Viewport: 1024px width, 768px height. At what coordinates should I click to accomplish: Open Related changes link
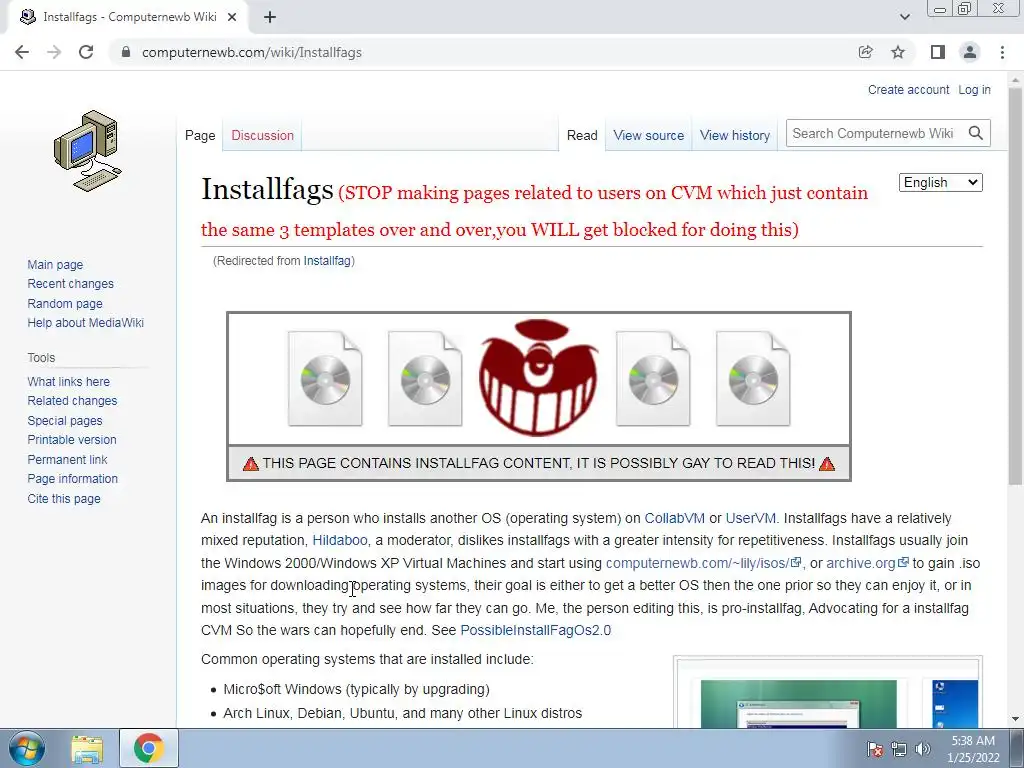point(72,400)
